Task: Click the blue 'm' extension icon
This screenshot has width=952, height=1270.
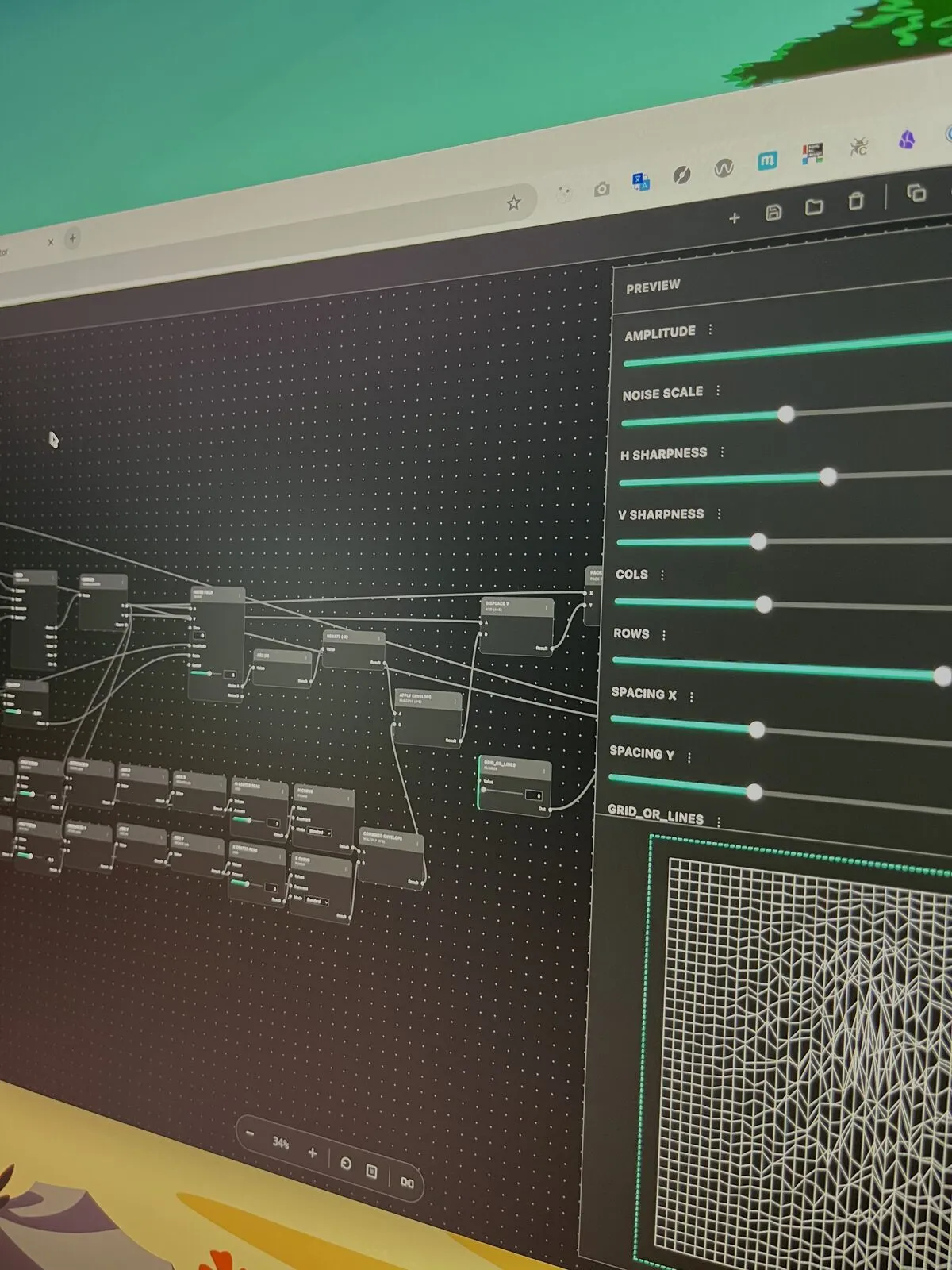Action: tap(767, 161)
